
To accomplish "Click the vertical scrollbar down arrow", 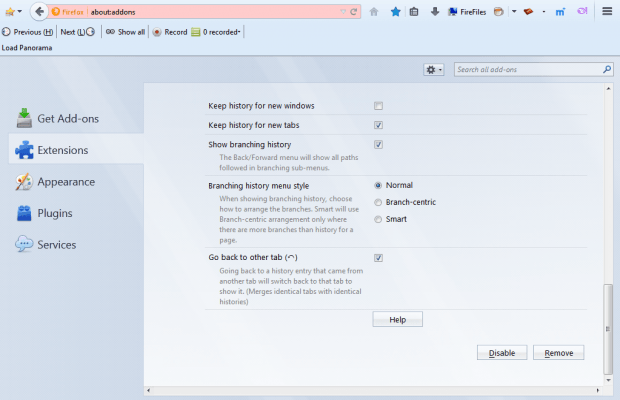I will click(x=608, y=380).
